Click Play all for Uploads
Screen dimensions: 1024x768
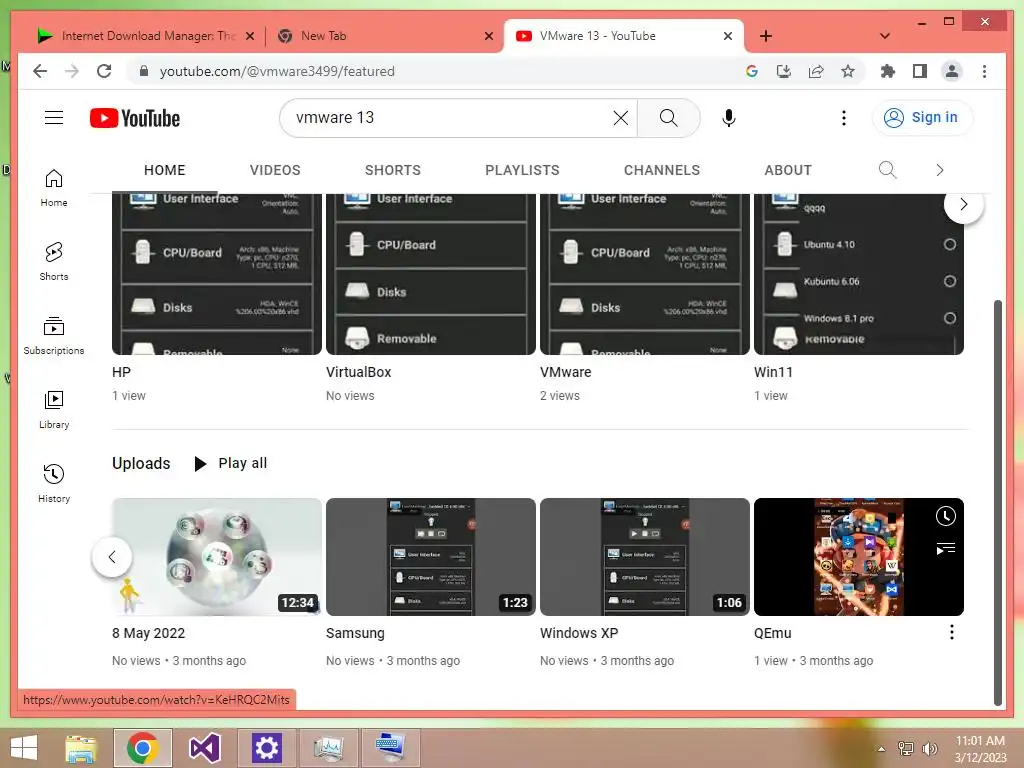point(231,463)
